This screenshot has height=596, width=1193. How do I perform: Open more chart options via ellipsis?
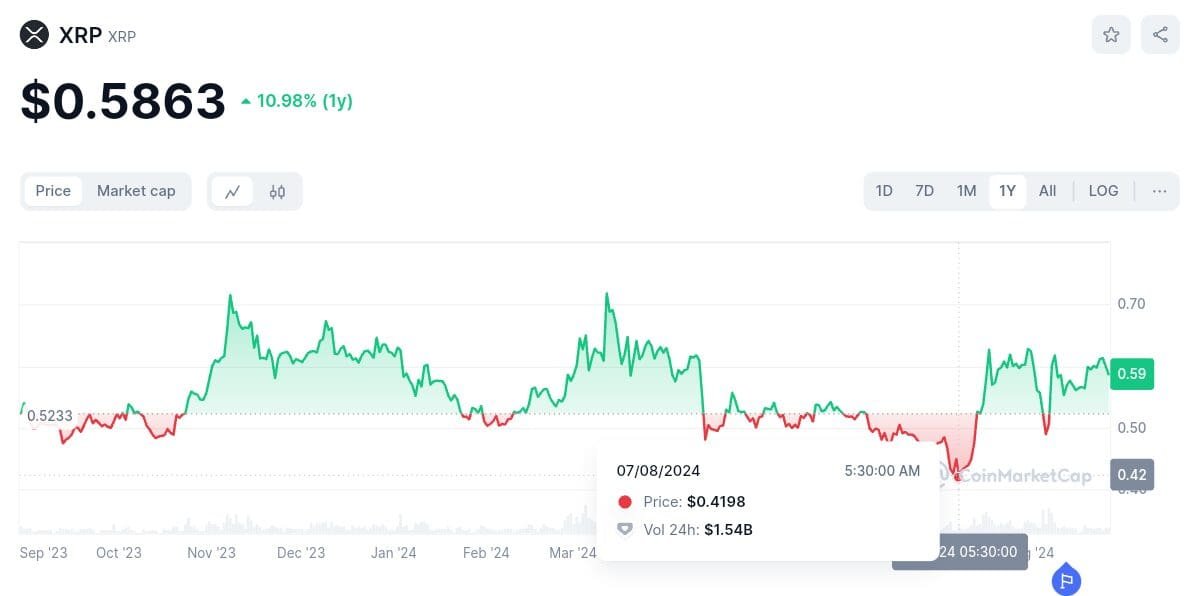click(1158, 190)
